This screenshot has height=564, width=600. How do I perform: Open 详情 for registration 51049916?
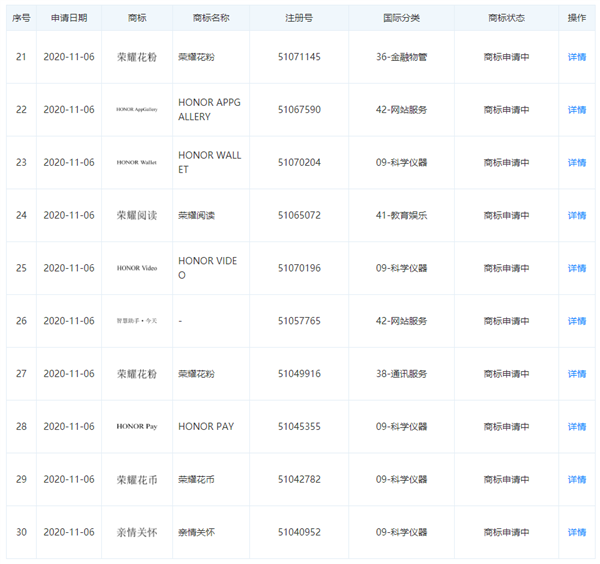click(x=577, y=374)
